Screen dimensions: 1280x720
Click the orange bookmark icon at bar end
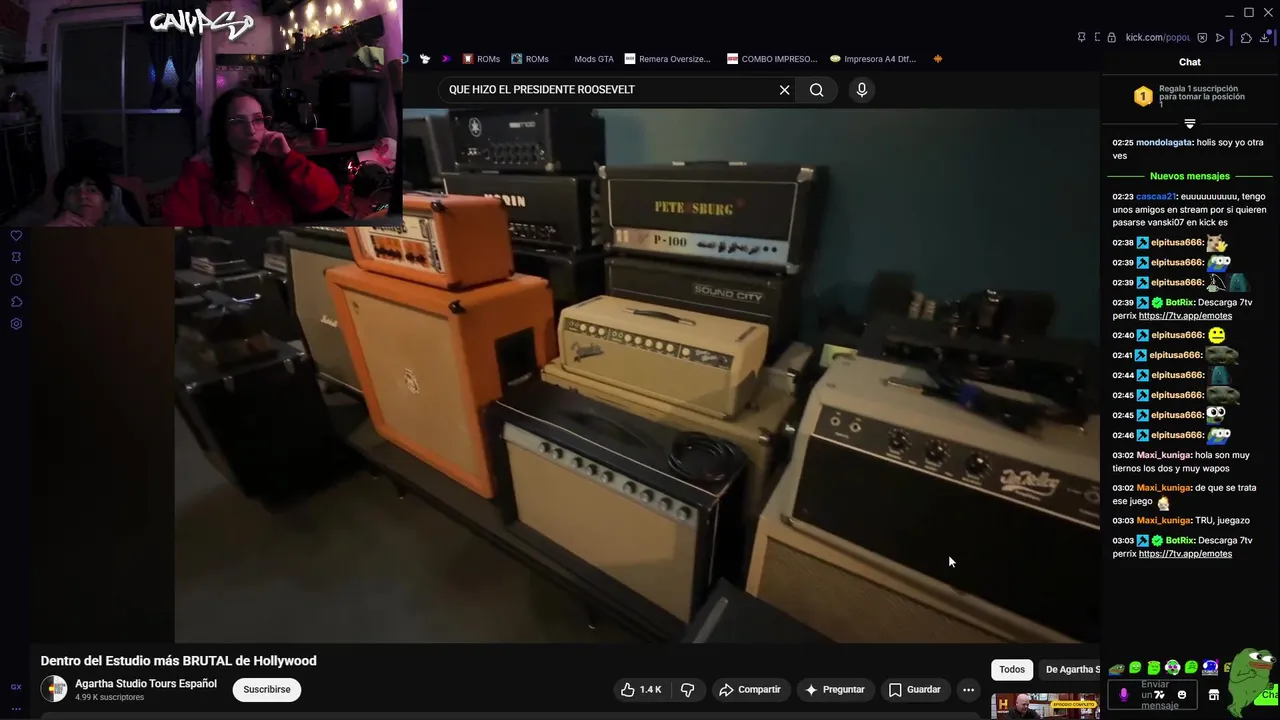937,59
